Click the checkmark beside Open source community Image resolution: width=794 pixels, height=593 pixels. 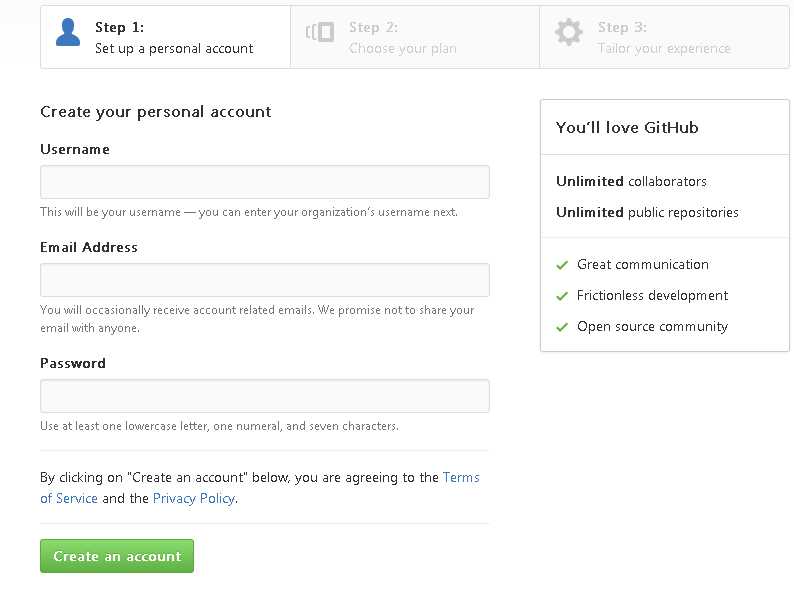pyautogui.click(x=562, y=327)
